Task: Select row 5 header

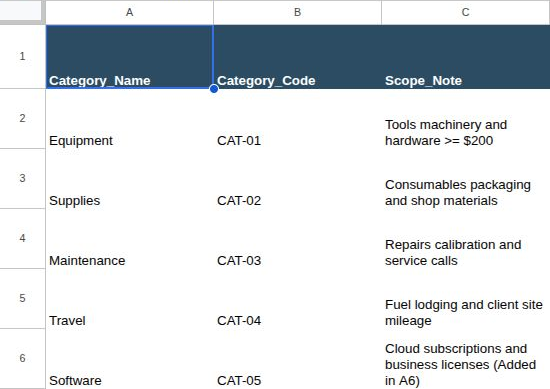Action: (x=22, y=299)
